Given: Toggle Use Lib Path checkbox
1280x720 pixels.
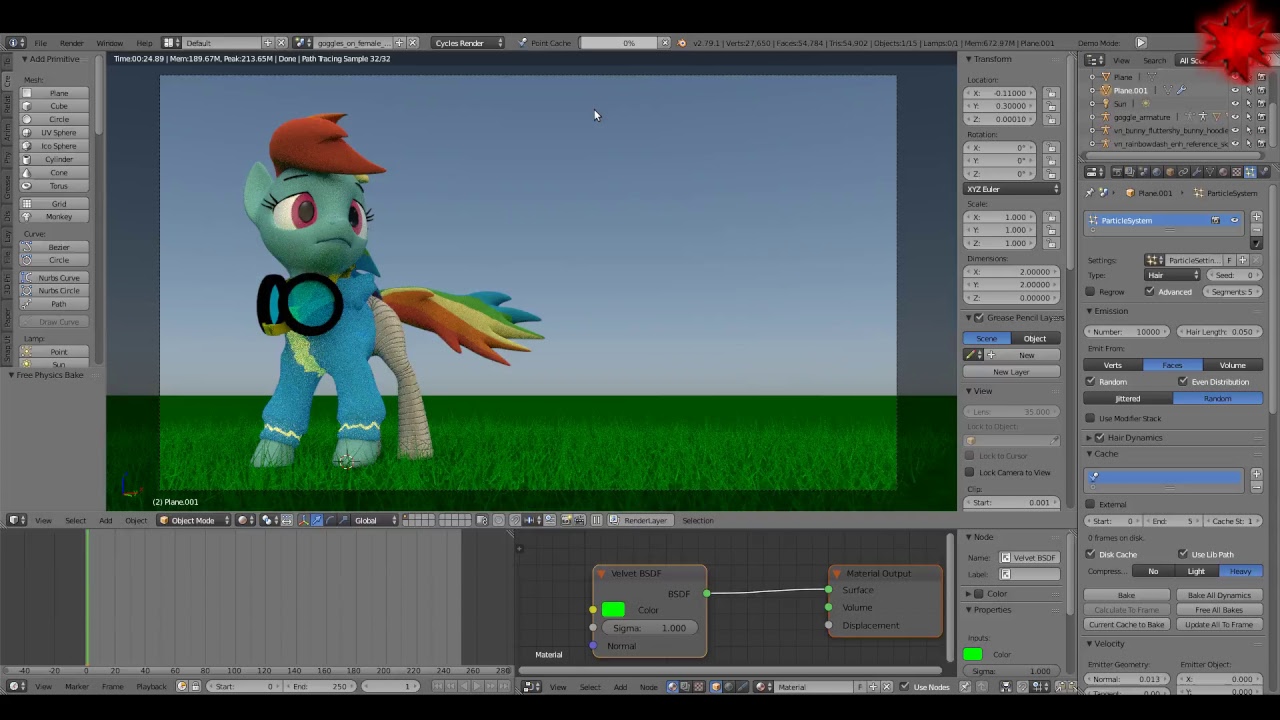Looking at the screenshot, I should [x=1183, y=554].
